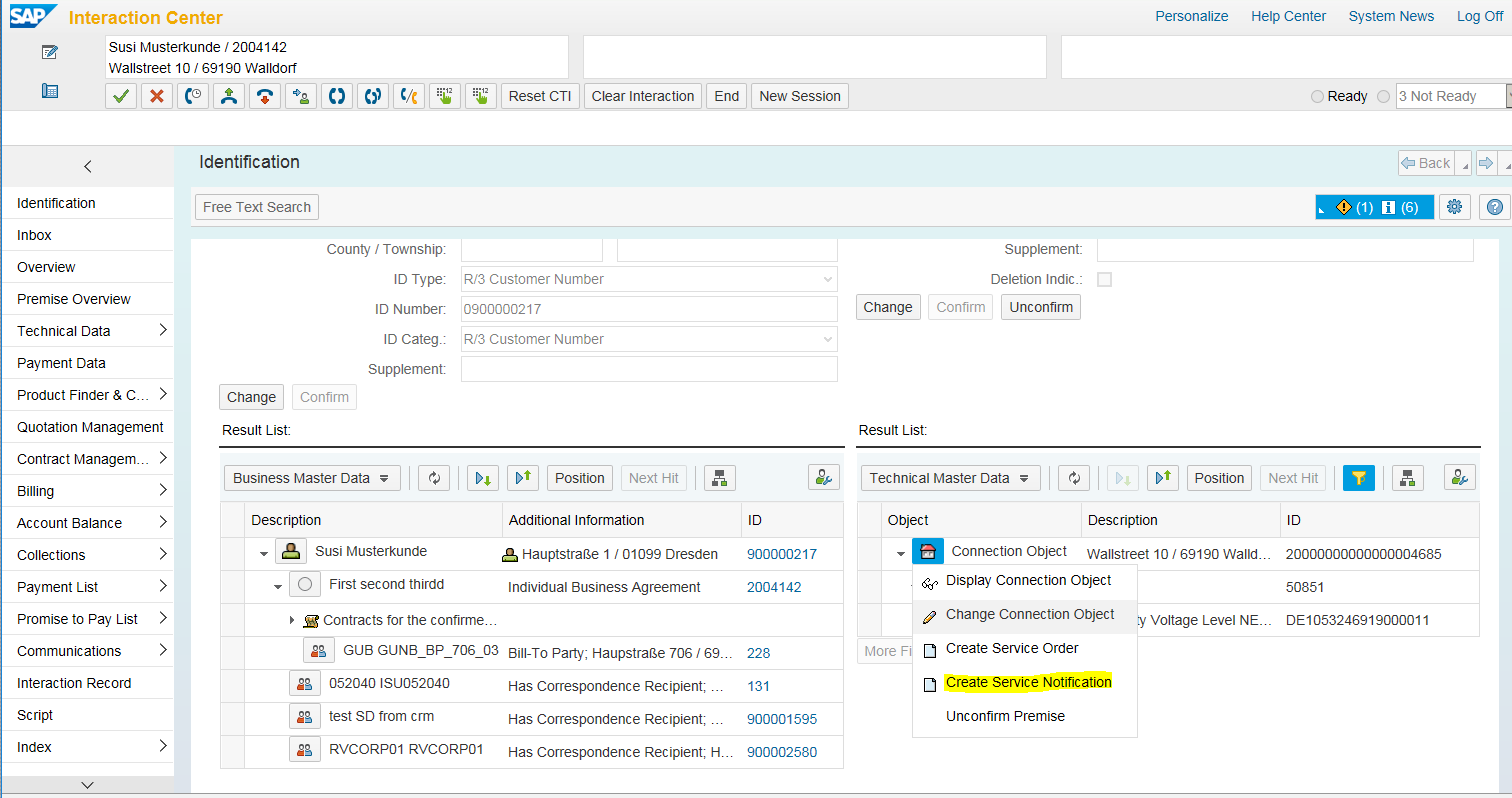Click the left Supplement input field
Screen dimensions: 1512x798
pyautogui.click(x=649, y=369)
